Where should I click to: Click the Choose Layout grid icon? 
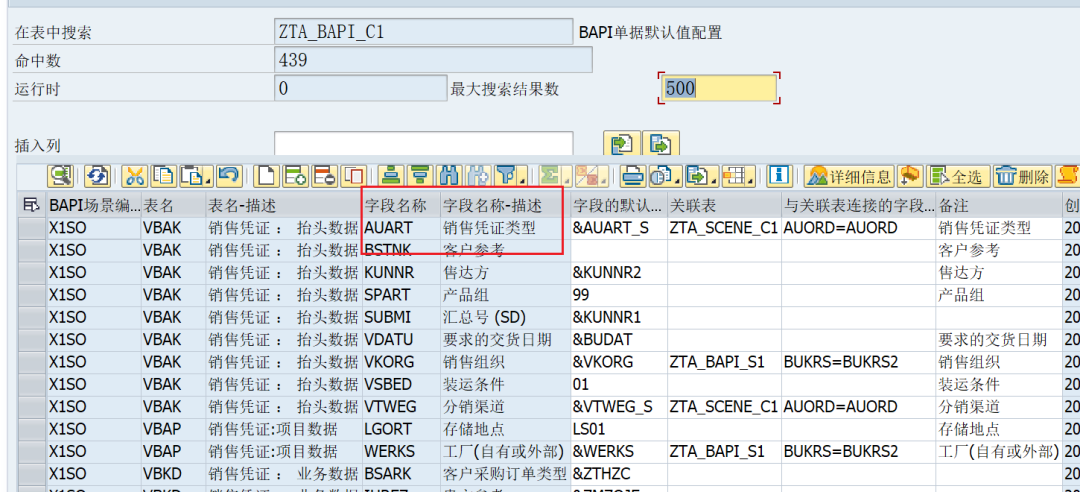tap(734, 176)
